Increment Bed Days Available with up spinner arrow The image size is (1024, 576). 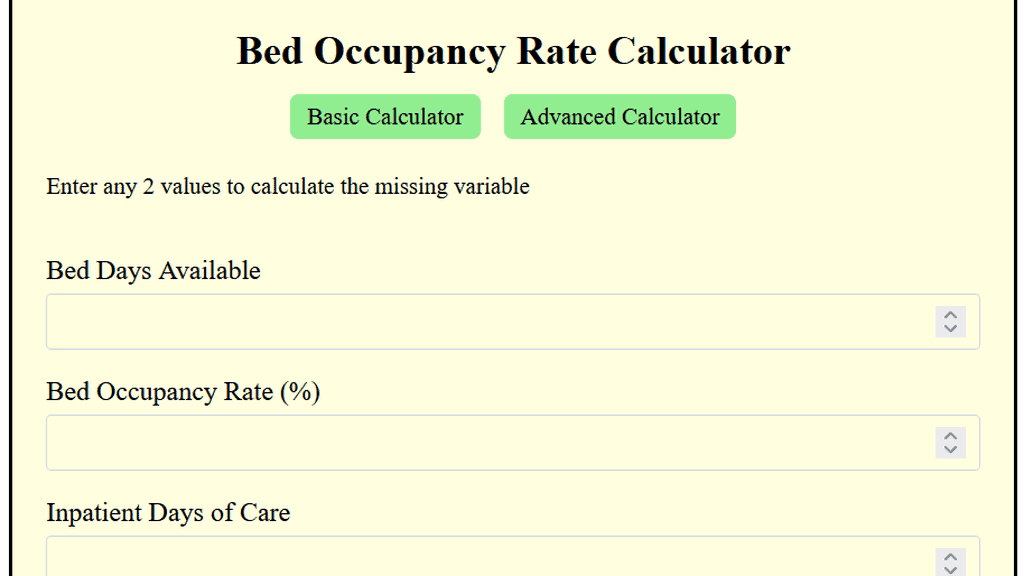tap(950, 315)
